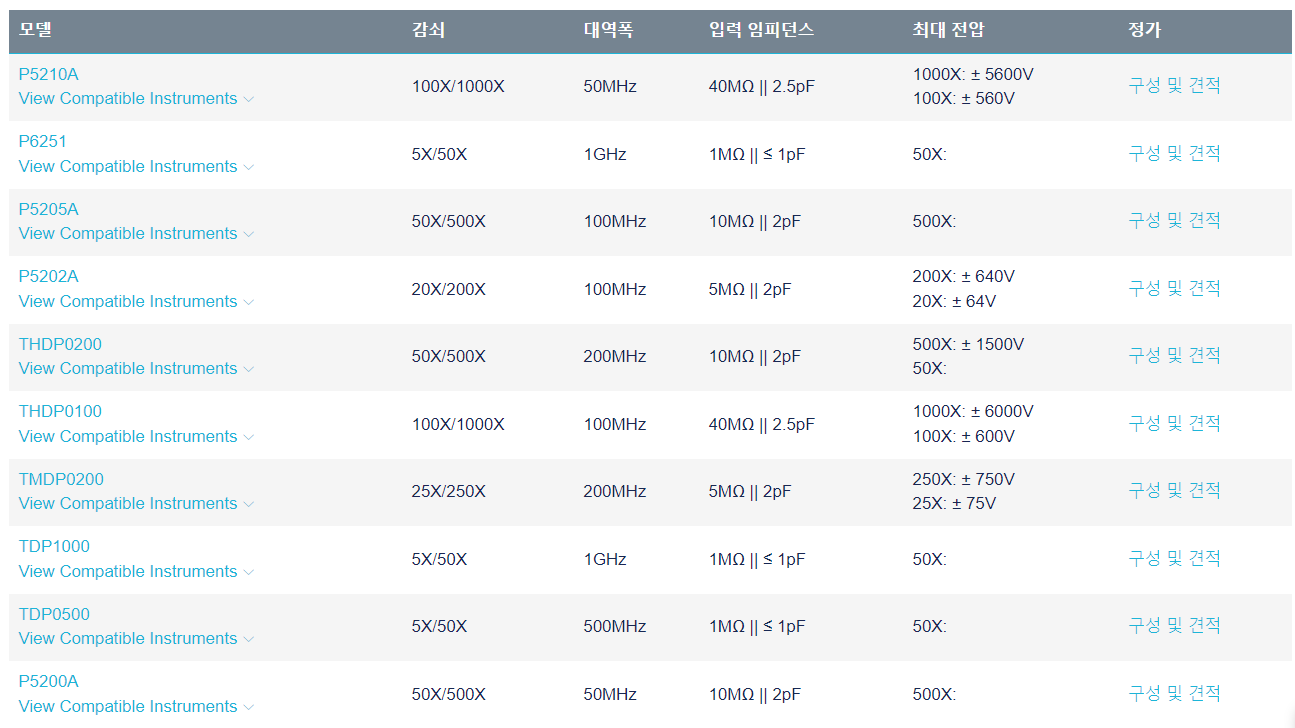This screenshot has width=1295, height=728.
Task: Click the 모델 column header
Action: click(35, 30)
